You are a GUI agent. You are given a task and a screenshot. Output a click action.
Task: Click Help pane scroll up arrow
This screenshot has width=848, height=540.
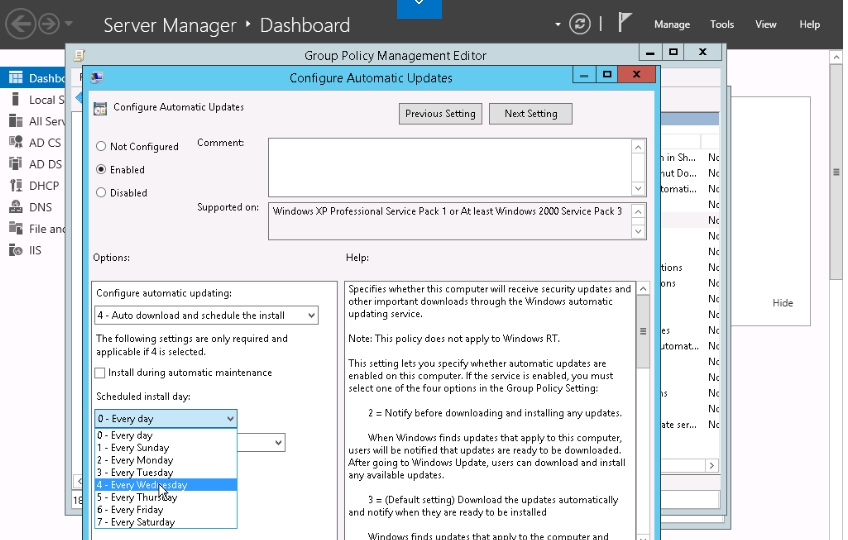643,289
